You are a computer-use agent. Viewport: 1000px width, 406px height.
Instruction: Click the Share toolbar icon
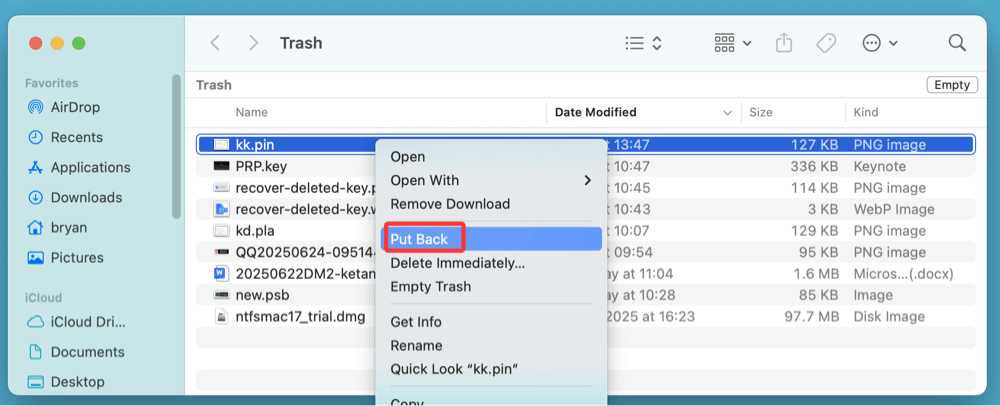(784, 43)
